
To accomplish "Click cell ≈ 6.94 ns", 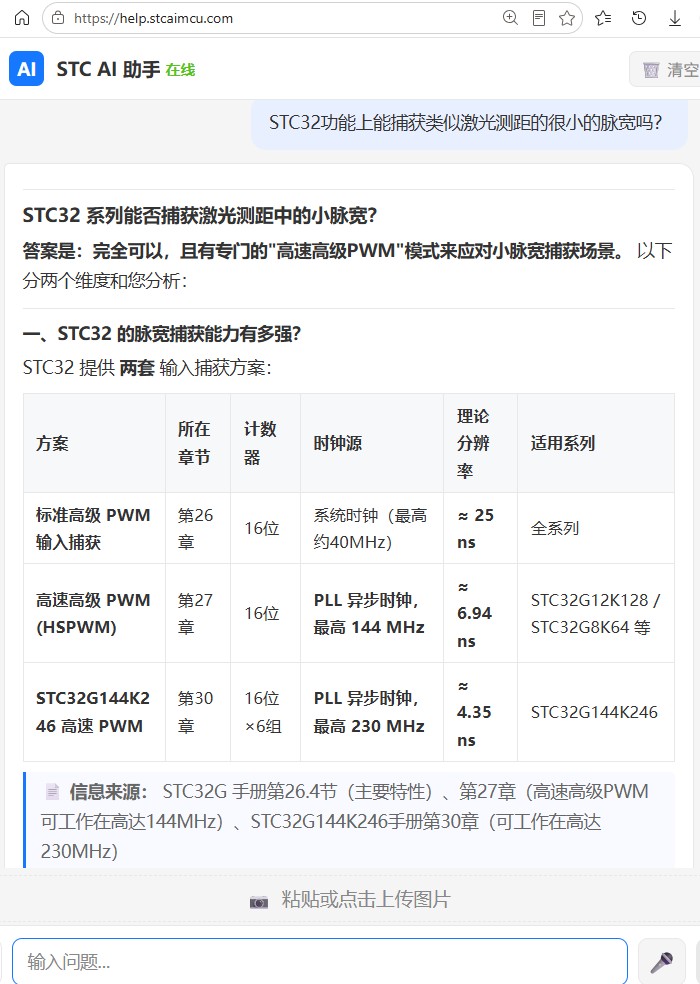I will pyautogui.click(x=480, y=613).
